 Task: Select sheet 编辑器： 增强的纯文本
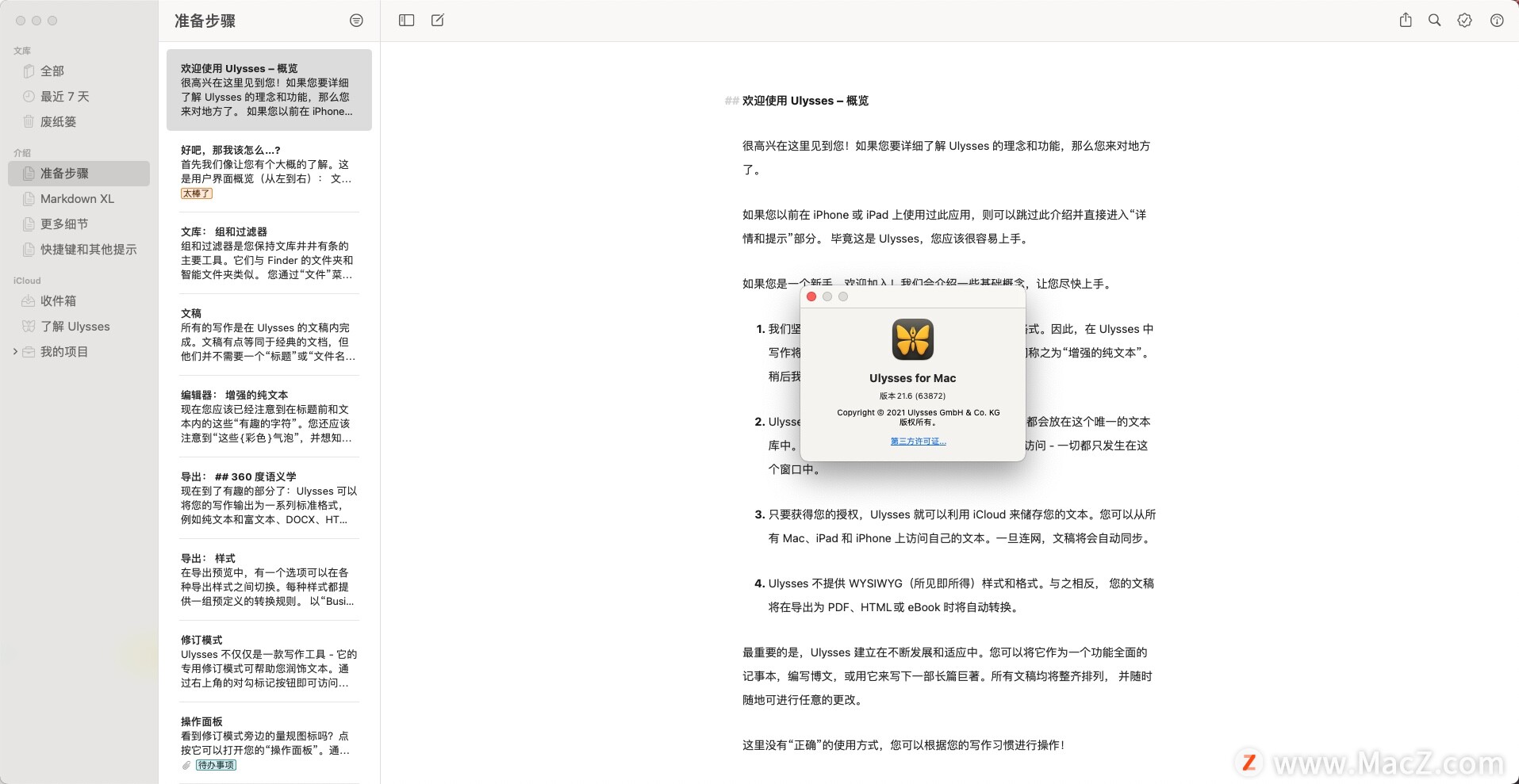point(269,417)
